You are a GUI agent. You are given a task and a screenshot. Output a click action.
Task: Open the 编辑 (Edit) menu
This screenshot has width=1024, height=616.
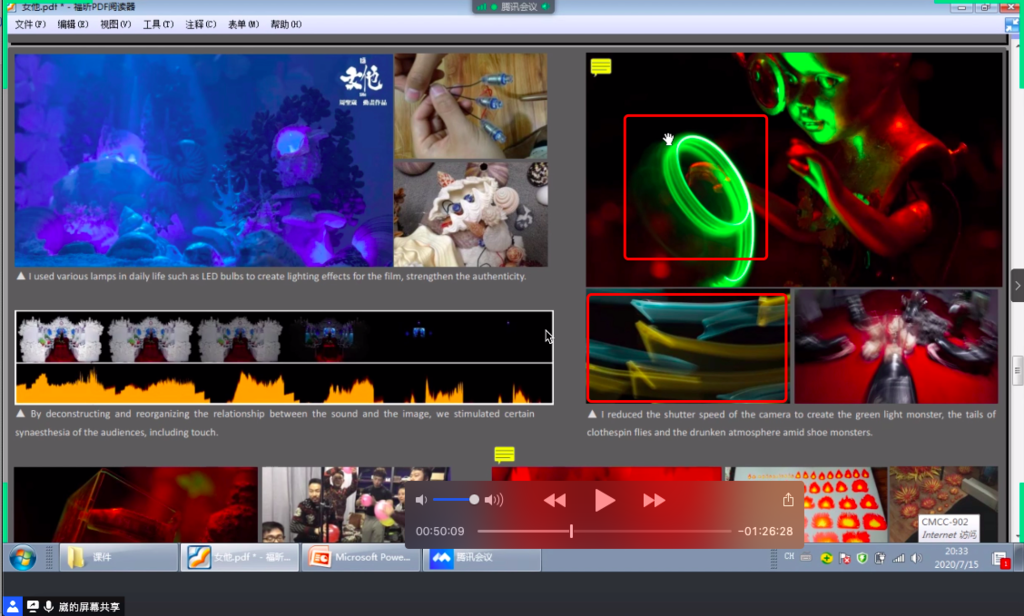[x=72, y=24]
